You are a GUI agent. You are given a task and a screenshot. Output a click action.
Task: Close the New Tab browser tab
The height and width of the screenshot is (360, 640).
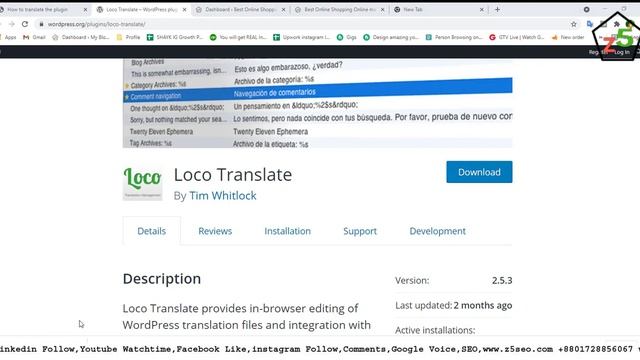pyautogui.click(x=482, y=9)
